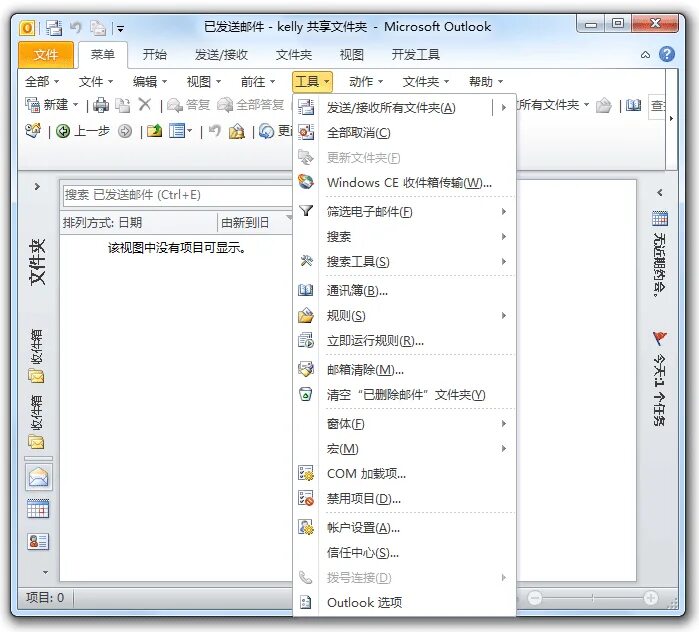
Task: Customize Quick Access Toolbar dropdown arrow
Action: click(120, 29)
